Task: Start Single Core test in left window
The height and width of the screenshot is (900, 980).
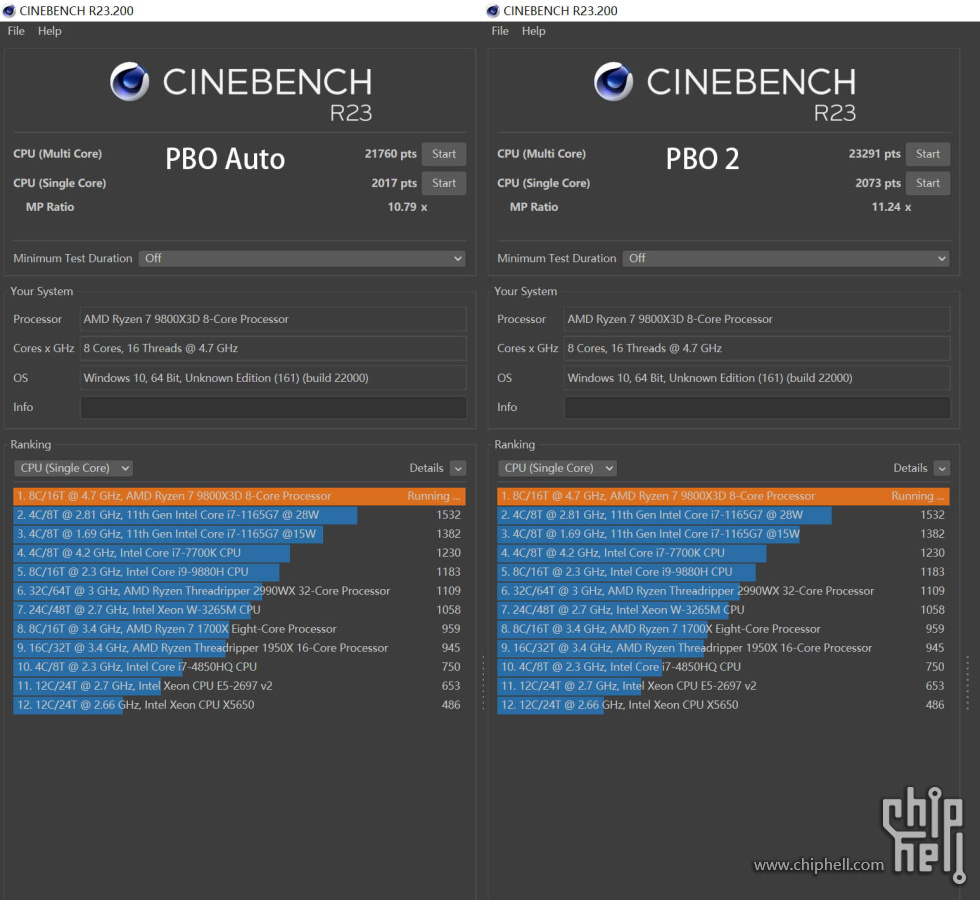Action: point(444,183)
